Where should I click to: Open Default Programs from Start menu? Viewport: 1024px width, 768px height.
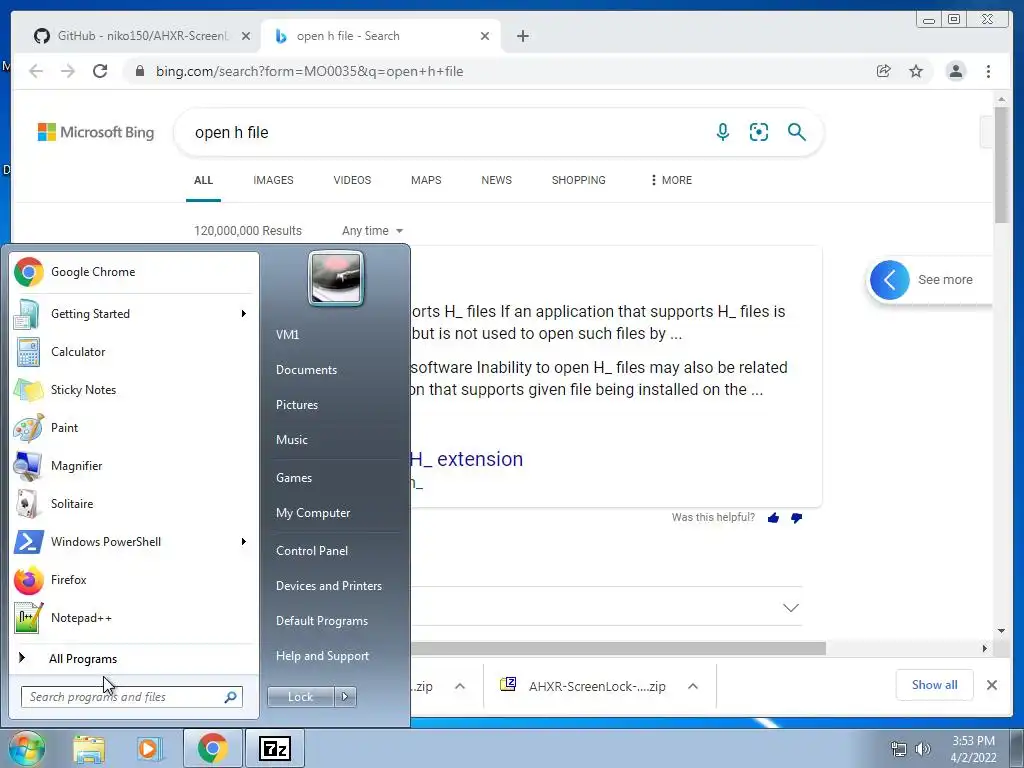(x=321, y=620)
